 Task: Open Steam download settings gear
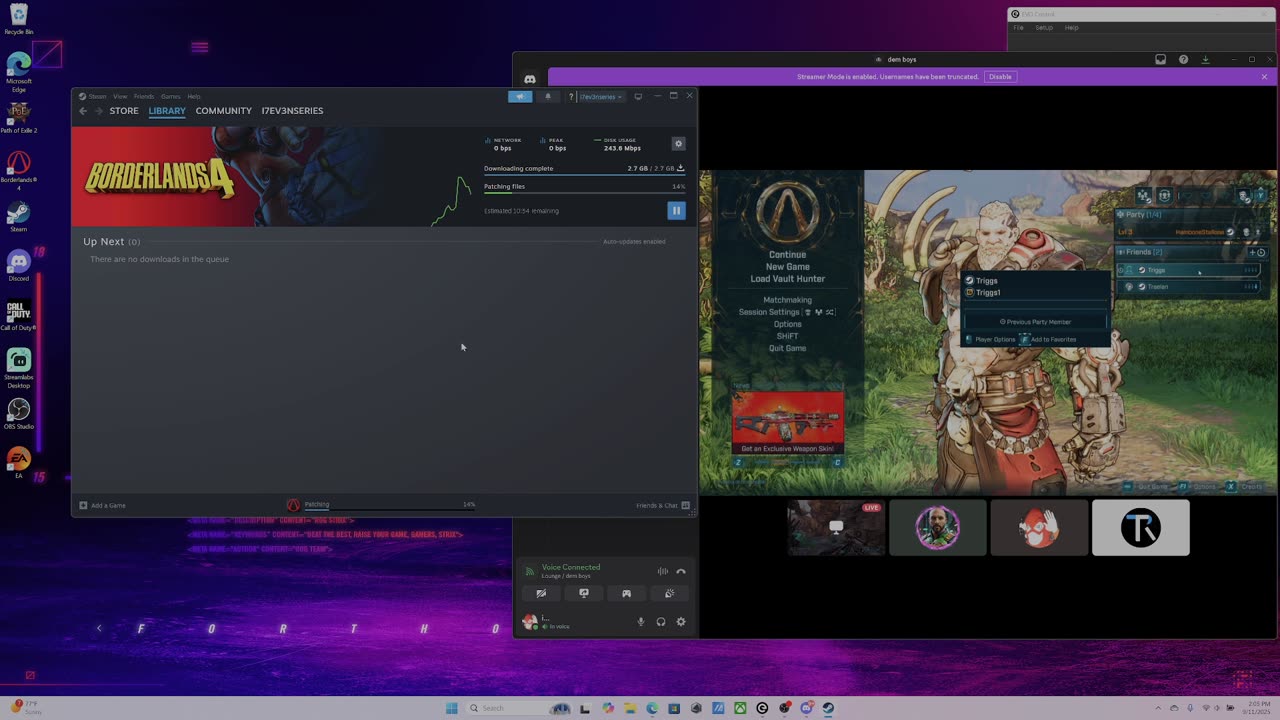(678, 144)
